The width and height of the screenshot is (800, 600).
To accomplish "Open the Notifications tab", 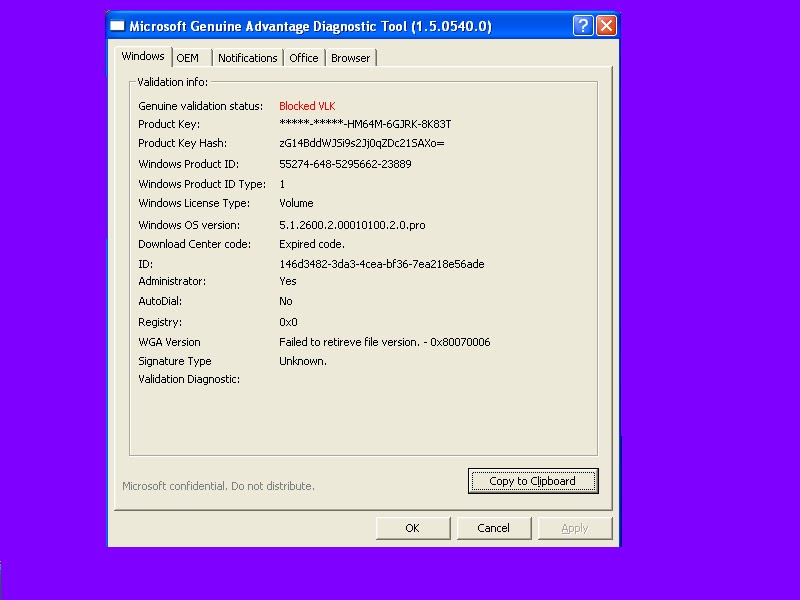I will coord(247,58).
